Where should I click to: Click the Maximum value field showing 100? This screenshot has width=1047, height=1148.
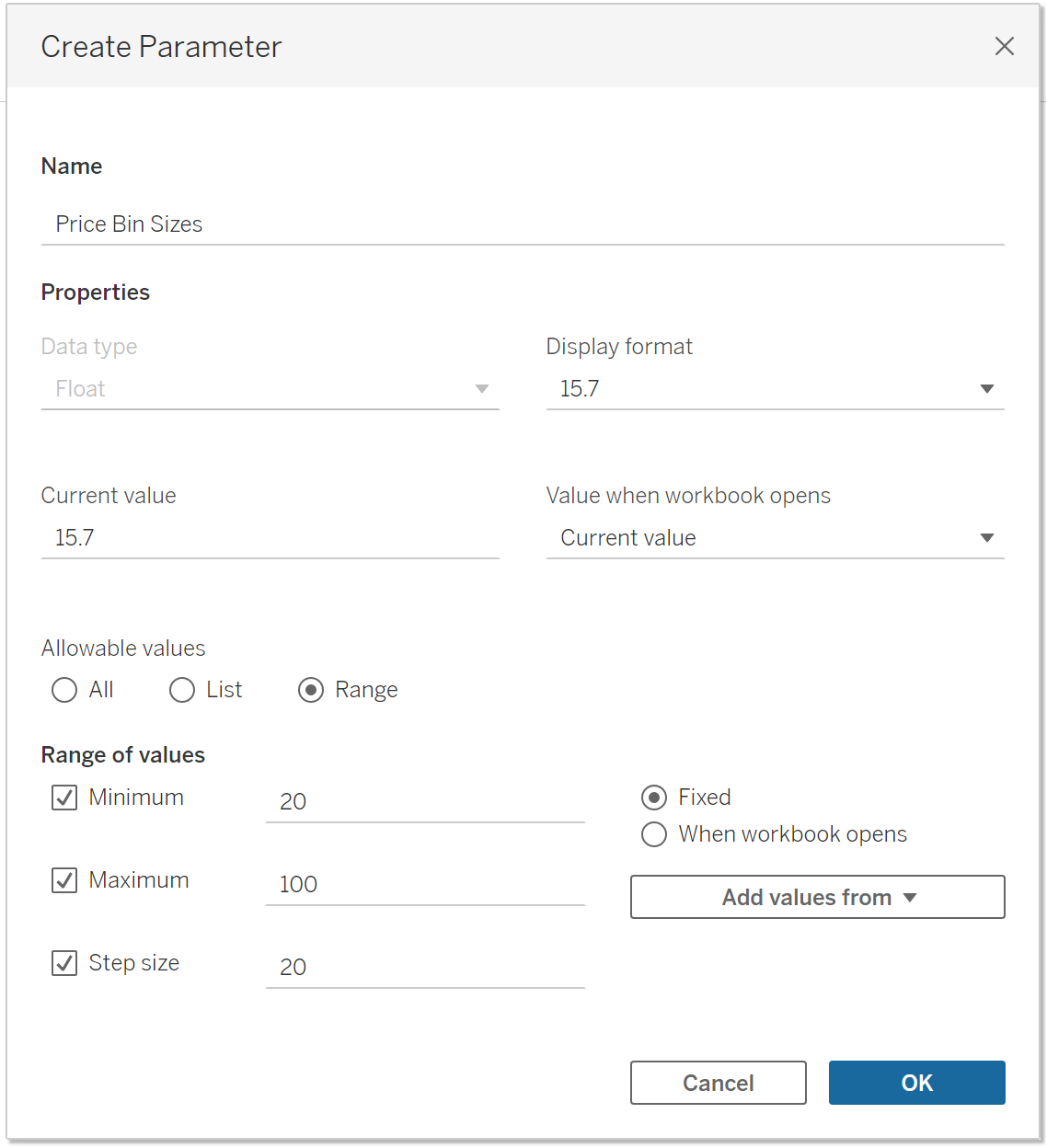424,884
